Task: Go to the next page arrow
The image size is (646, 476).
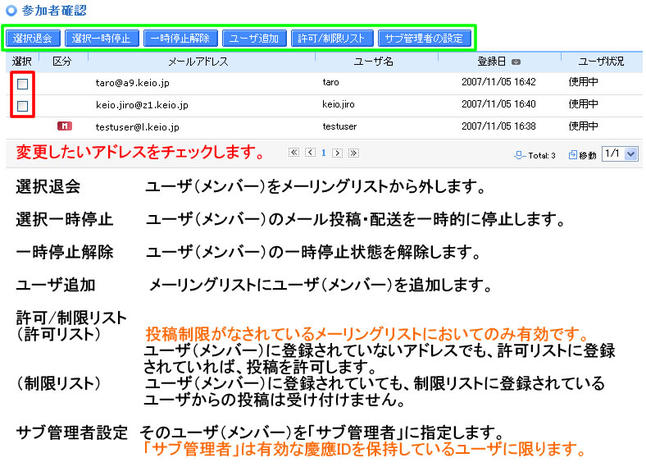Action: (338, 153)
